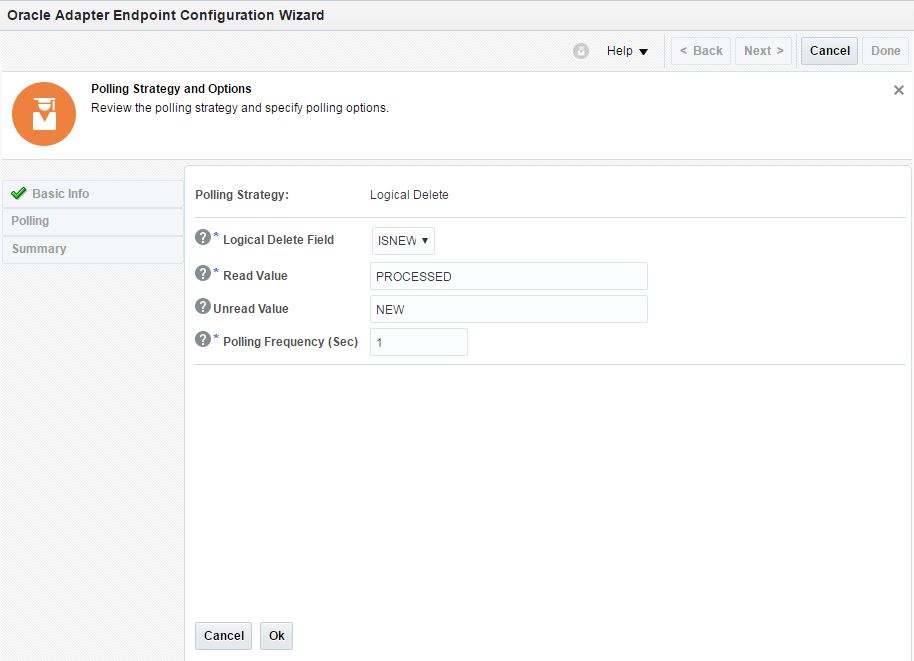
Task: Click the Back navigation button
Action: (x=701, y=51)
